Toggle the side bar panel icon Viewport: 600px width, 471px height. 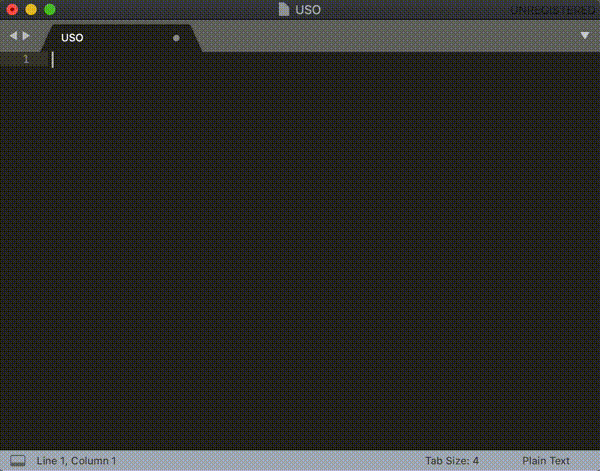tap(18, 460)
